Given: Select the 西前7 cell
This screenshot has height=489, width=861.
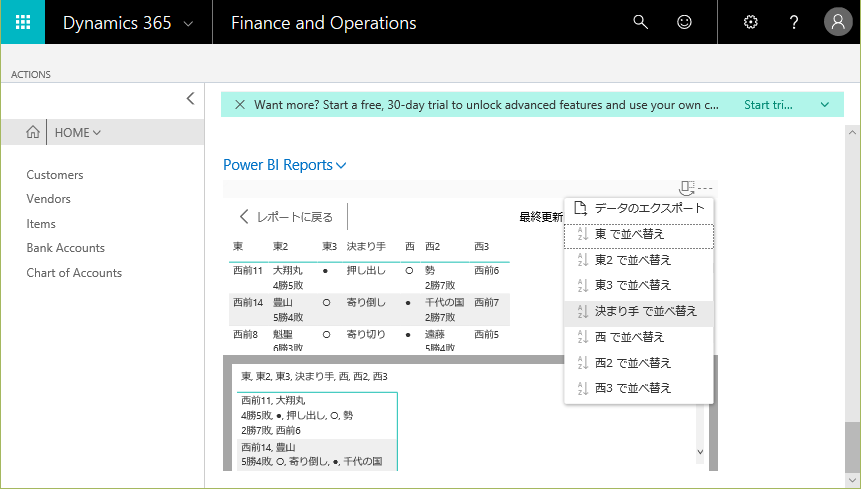Looking at the screenshot, I should point(487,302).
